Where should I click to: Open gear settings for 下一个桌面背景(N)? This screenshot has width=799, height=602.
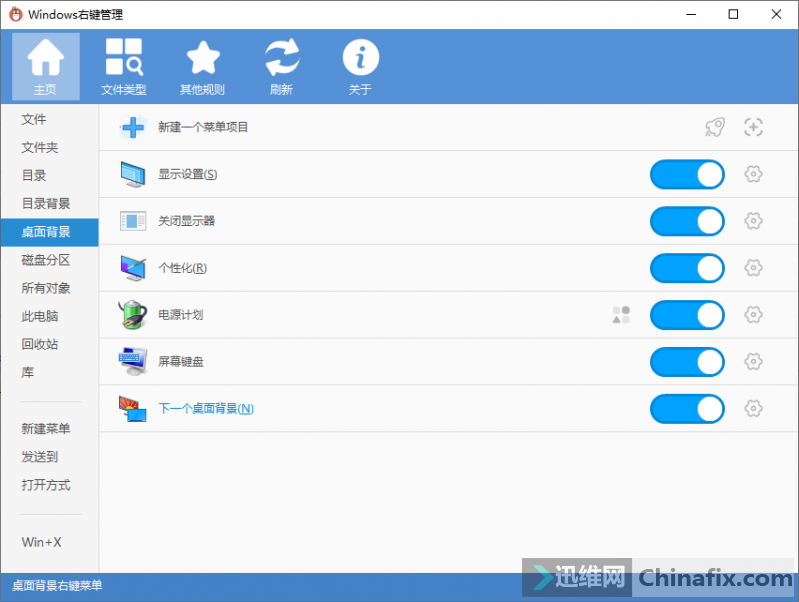(x=753, y=408)
